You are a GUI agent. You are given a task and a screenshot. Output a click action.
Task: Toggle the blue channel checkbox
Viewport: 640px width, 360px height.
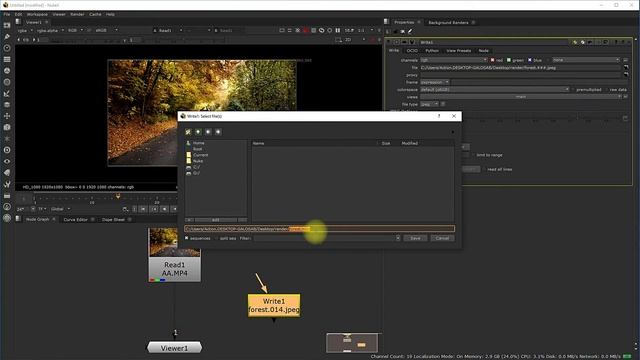coord(529,60)
